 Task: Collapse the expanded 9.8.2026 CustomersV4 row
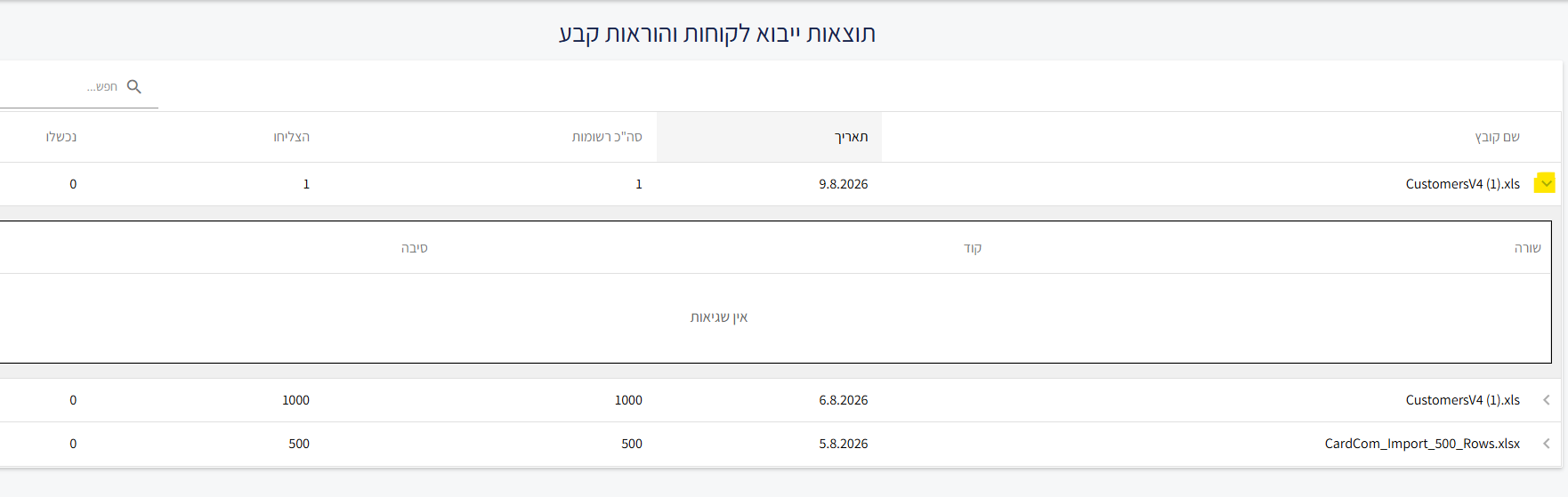pos(1545,183)
